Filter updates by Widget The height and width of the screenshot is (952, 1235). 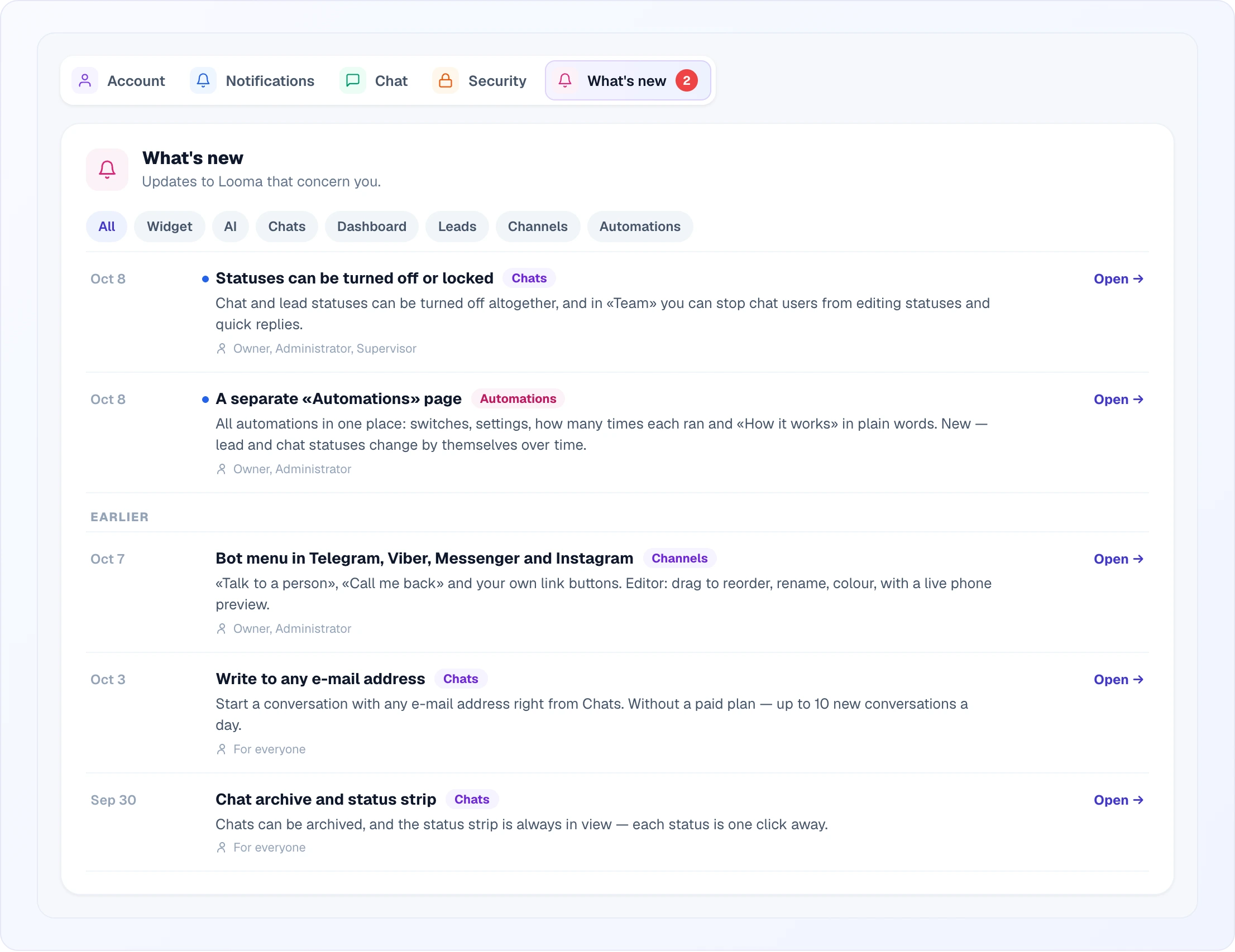tap(170, 227)
